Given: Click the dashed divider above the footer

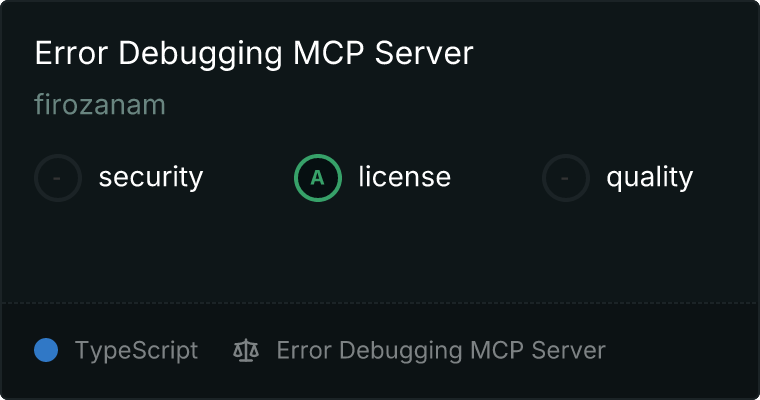Looking at the screenshot, I should click(x=380, y=303).
